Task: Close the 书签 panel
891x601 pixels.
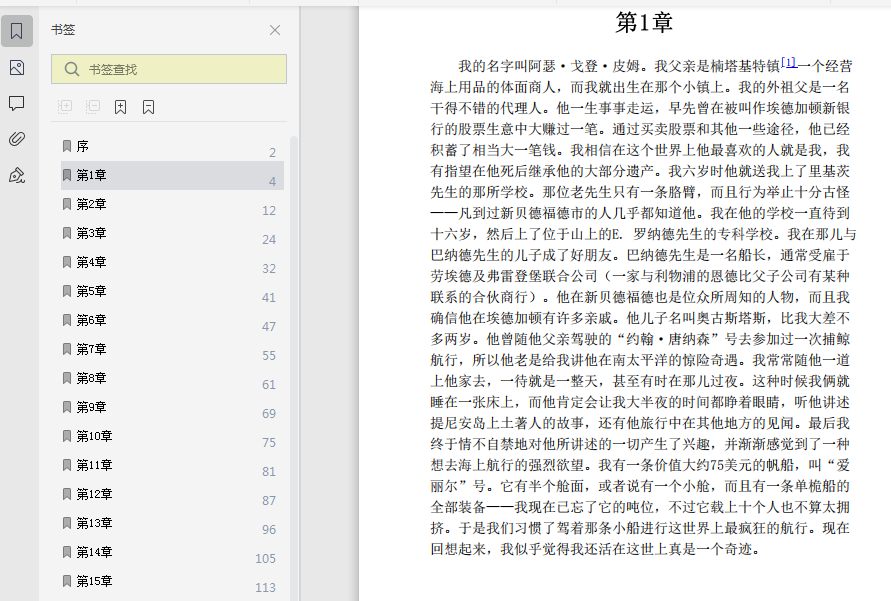Action: point(275,30)
